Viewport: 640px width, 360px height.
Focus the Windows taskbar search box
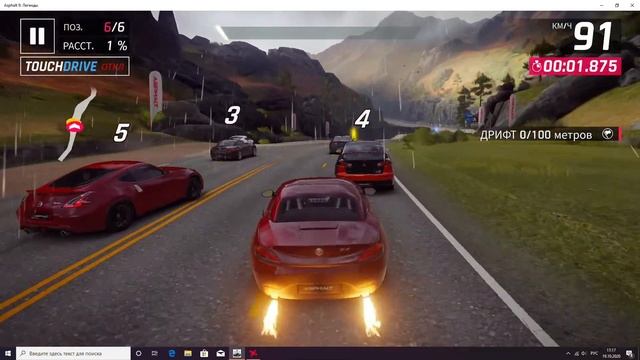click(x=73, y=353)
